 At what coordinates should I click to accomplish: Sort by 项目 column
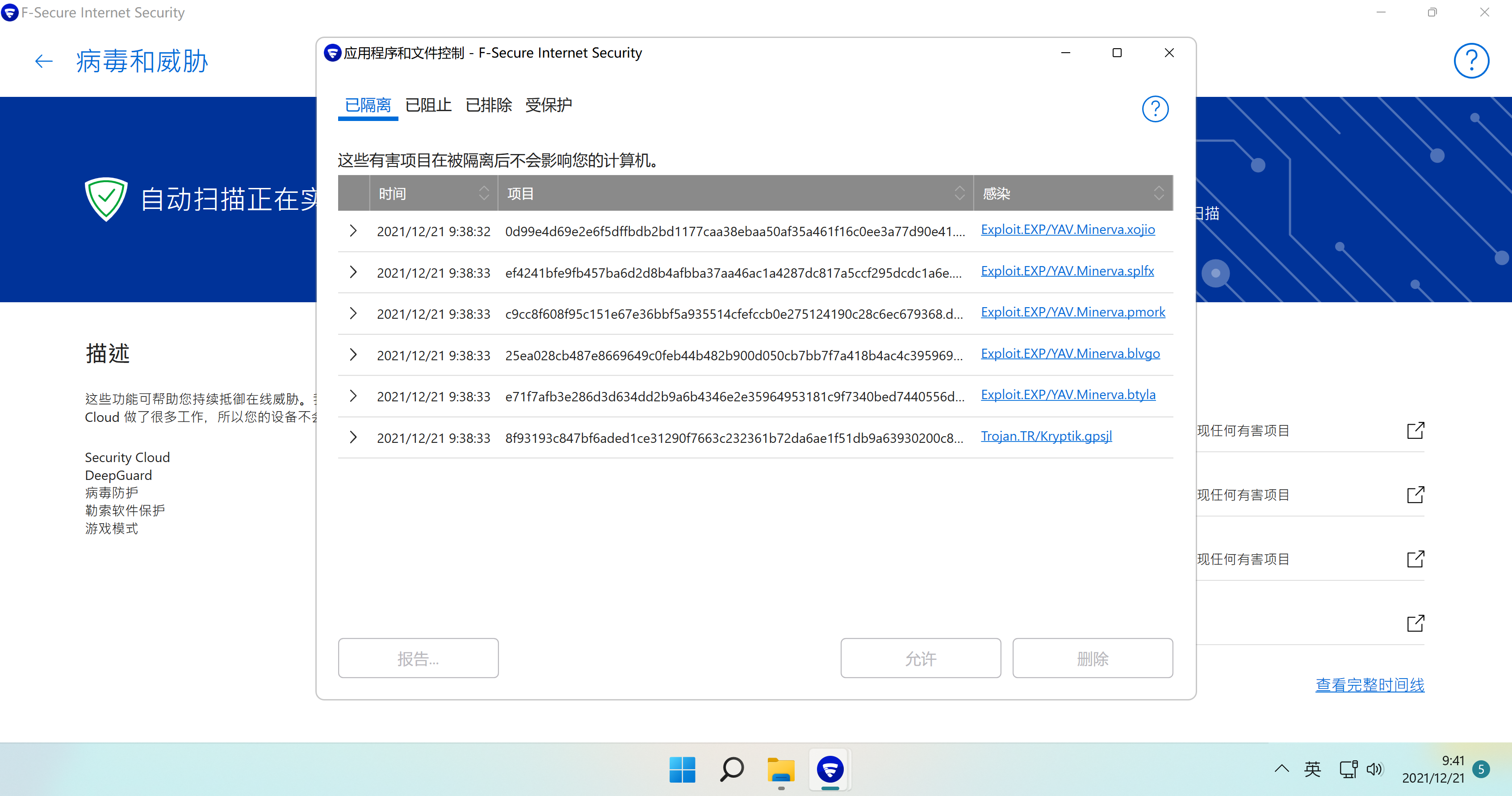click(736, 193)
